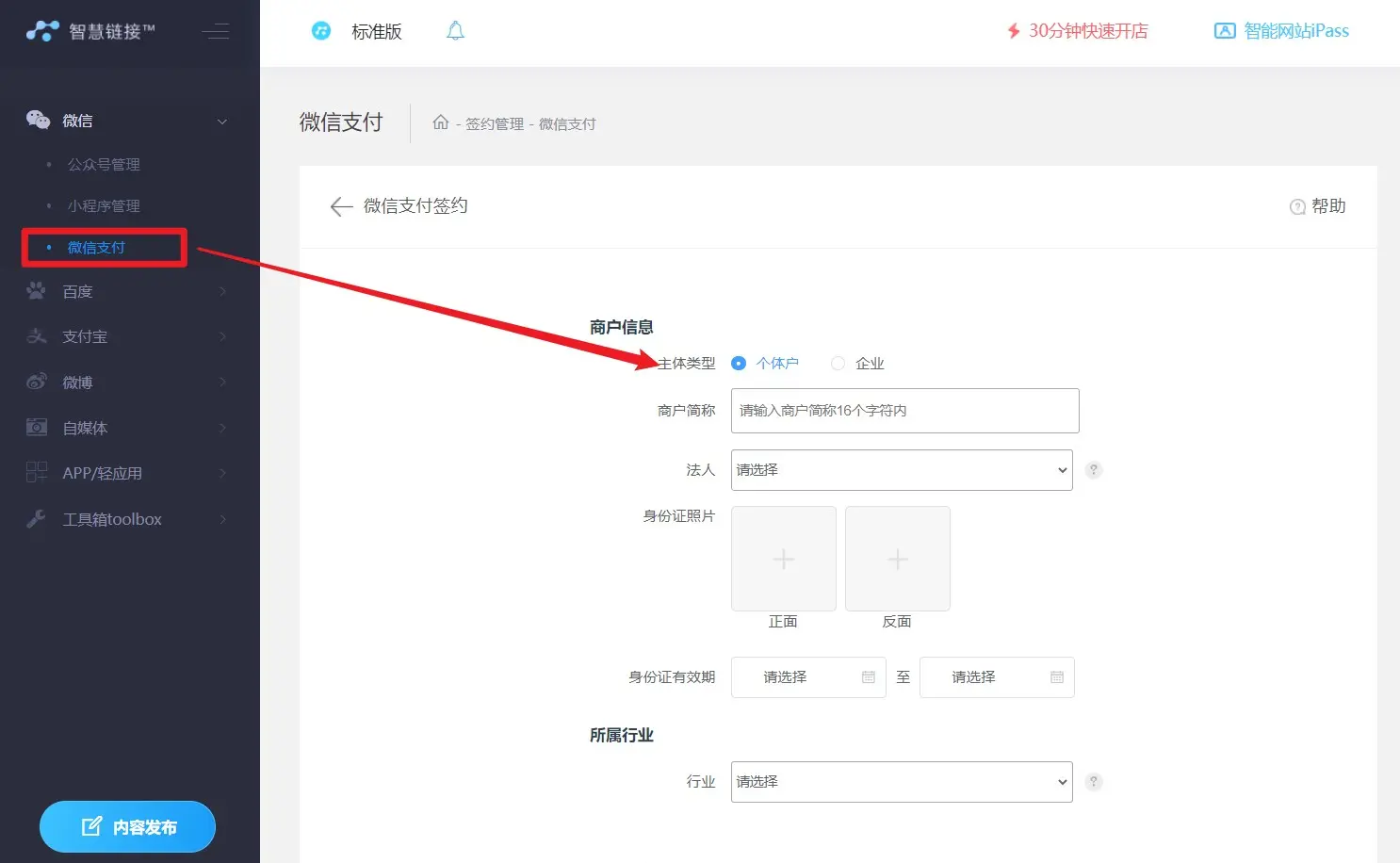
Task: Click the 商户简称 input field
Action: coord(904,411)
